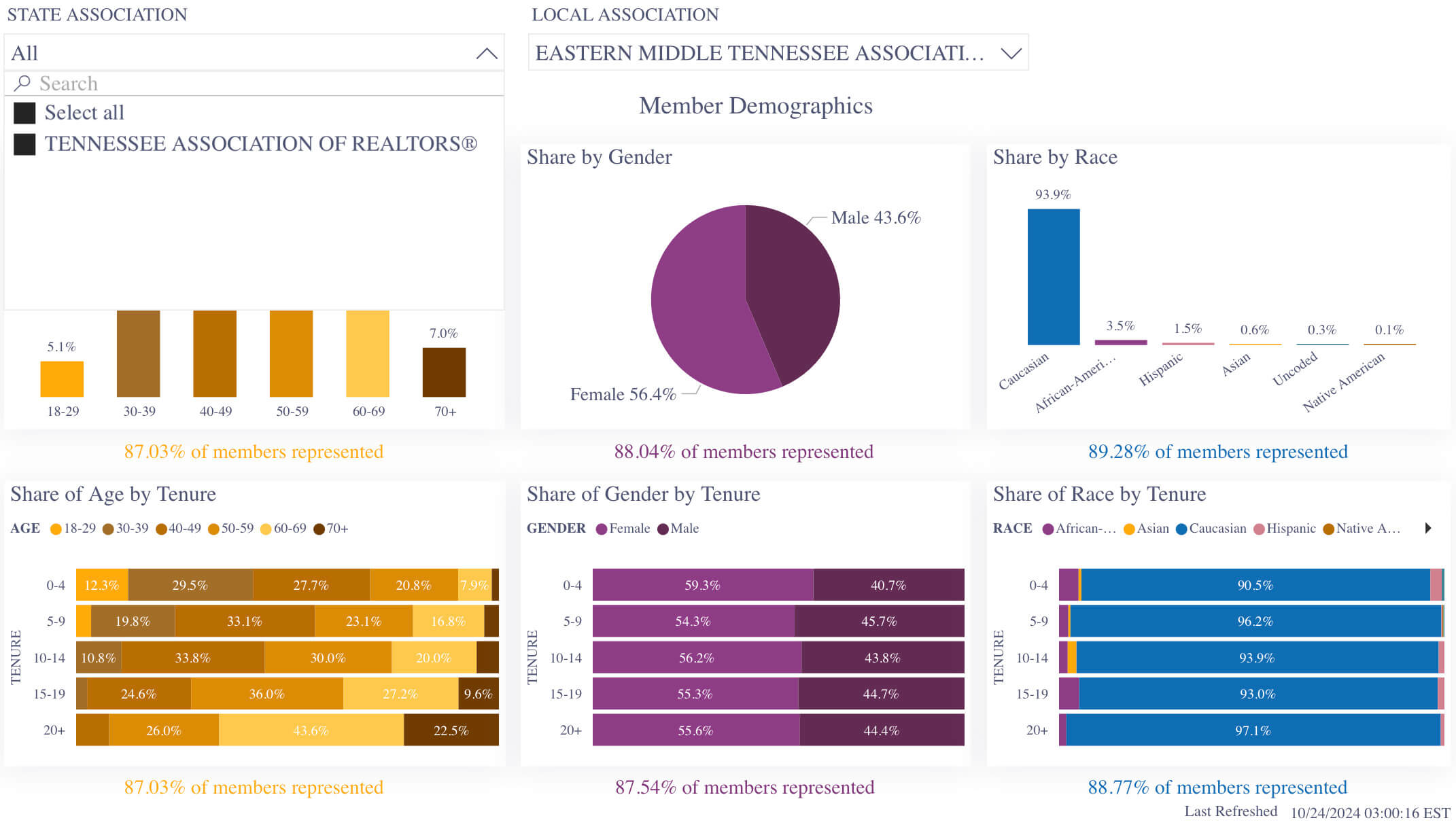Show more race legend items arrow

pos(1428,528)
